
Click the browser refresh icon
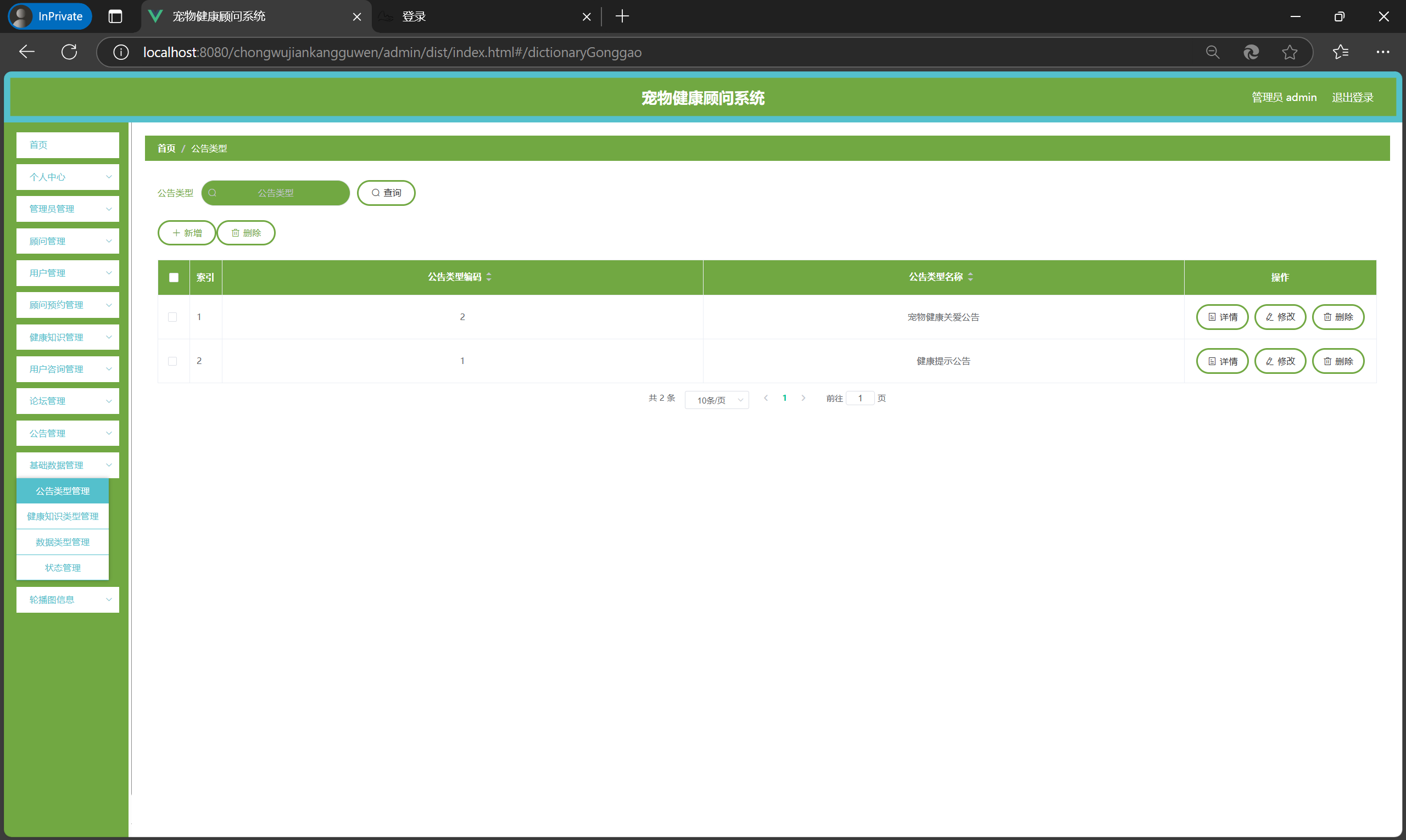69,52
